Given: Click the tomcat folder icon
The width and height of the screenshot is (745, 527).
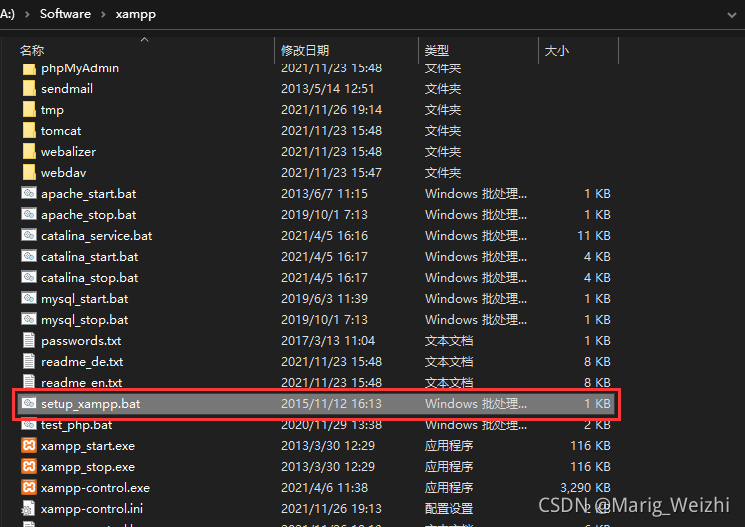Looking at the screenshot, I should tap(29, 130).
